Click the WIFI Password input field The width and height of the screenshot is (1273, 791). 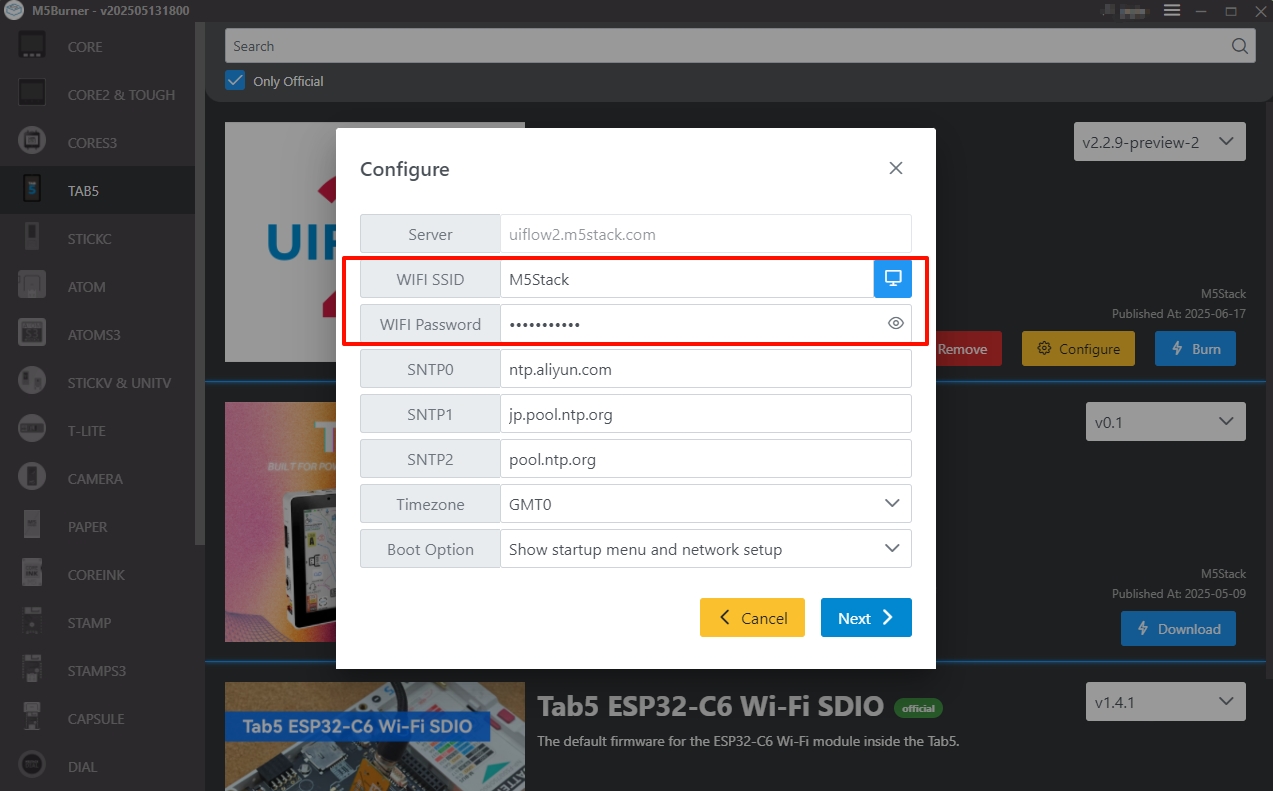(x=692, y=324)
